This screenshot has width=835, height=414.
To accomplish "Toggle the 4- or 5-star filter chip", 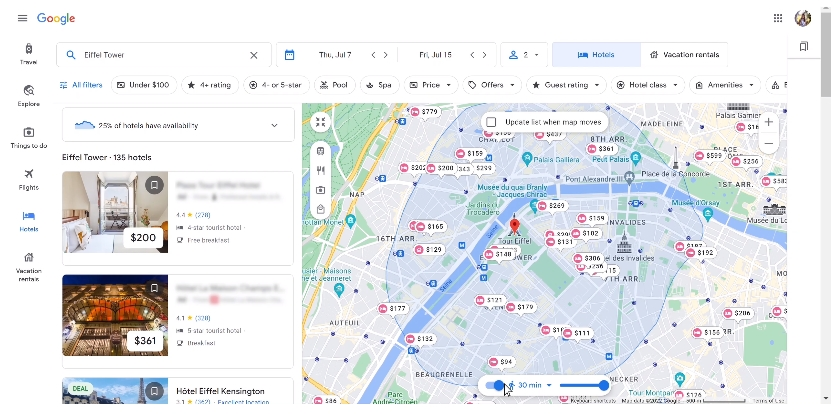I will pyautogui.click(x=276, y=85).
